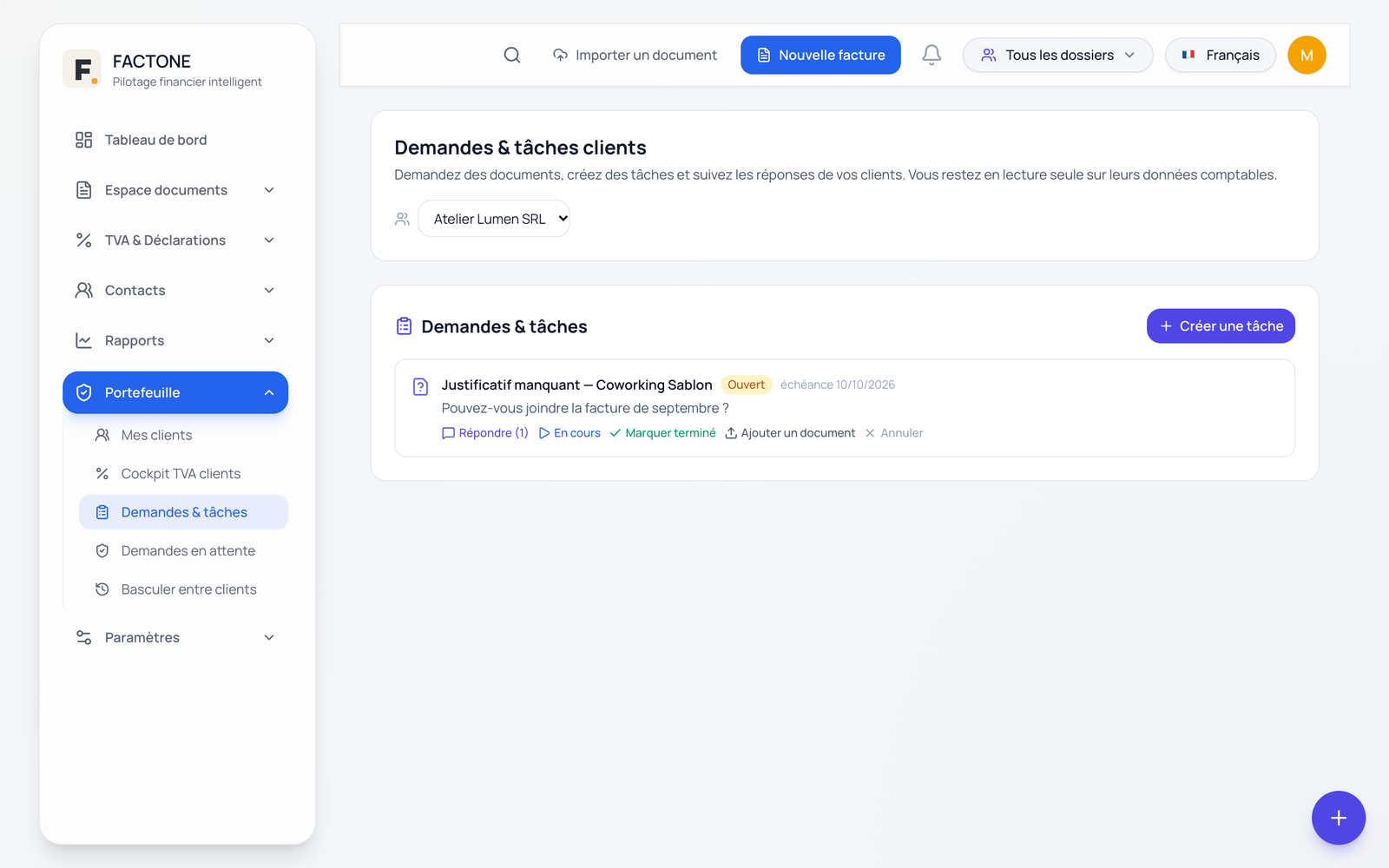Screen dimensions: 1389x868
Task: Go to Mes clients
Action: click(x=183, y=435)
